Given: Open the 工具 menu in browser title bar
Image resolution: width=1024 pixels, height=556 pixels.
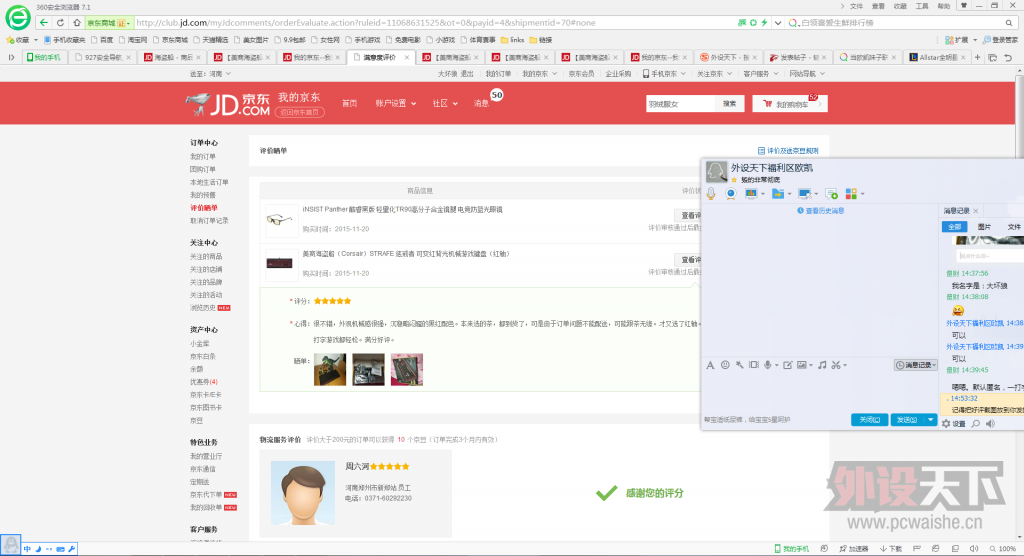Looking at the screenshot, I should pyautogui.click(x=921, y=6).
